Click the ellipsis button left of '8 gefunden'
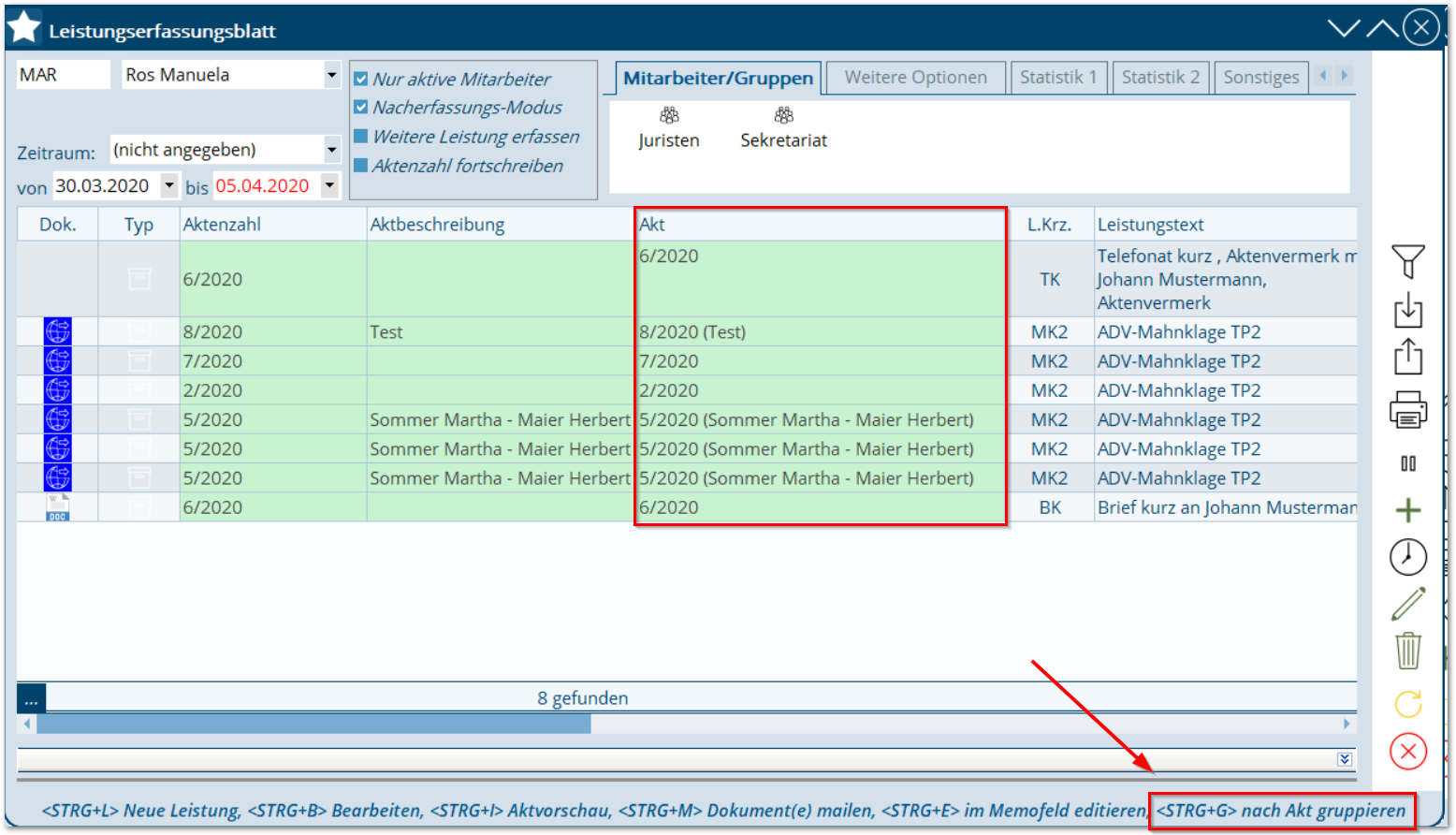 click(31, 698)
